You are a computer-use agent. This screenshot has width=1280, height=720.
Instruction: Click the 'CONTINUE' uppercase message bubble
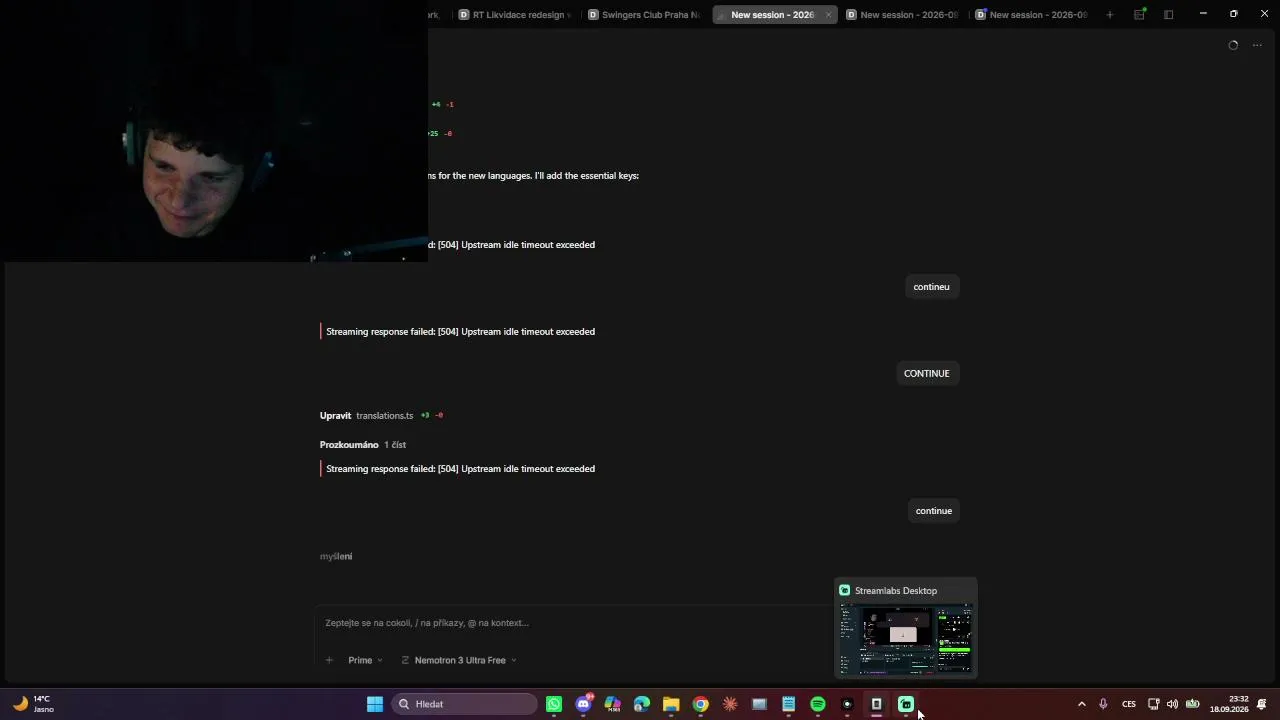(927, 374)
